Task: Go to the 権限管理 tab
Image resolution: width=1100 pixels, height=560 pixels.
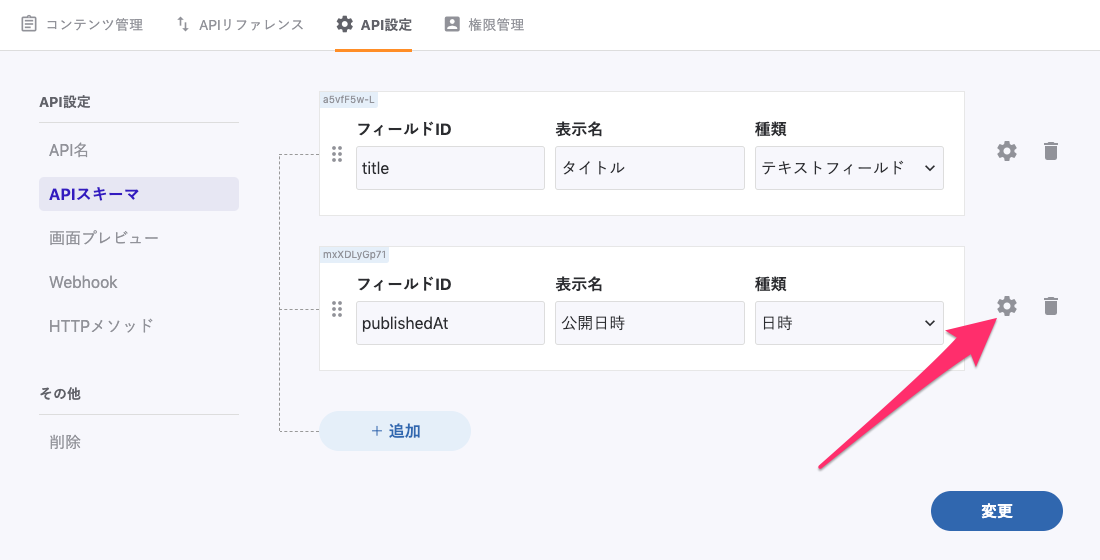Action: 484,24
